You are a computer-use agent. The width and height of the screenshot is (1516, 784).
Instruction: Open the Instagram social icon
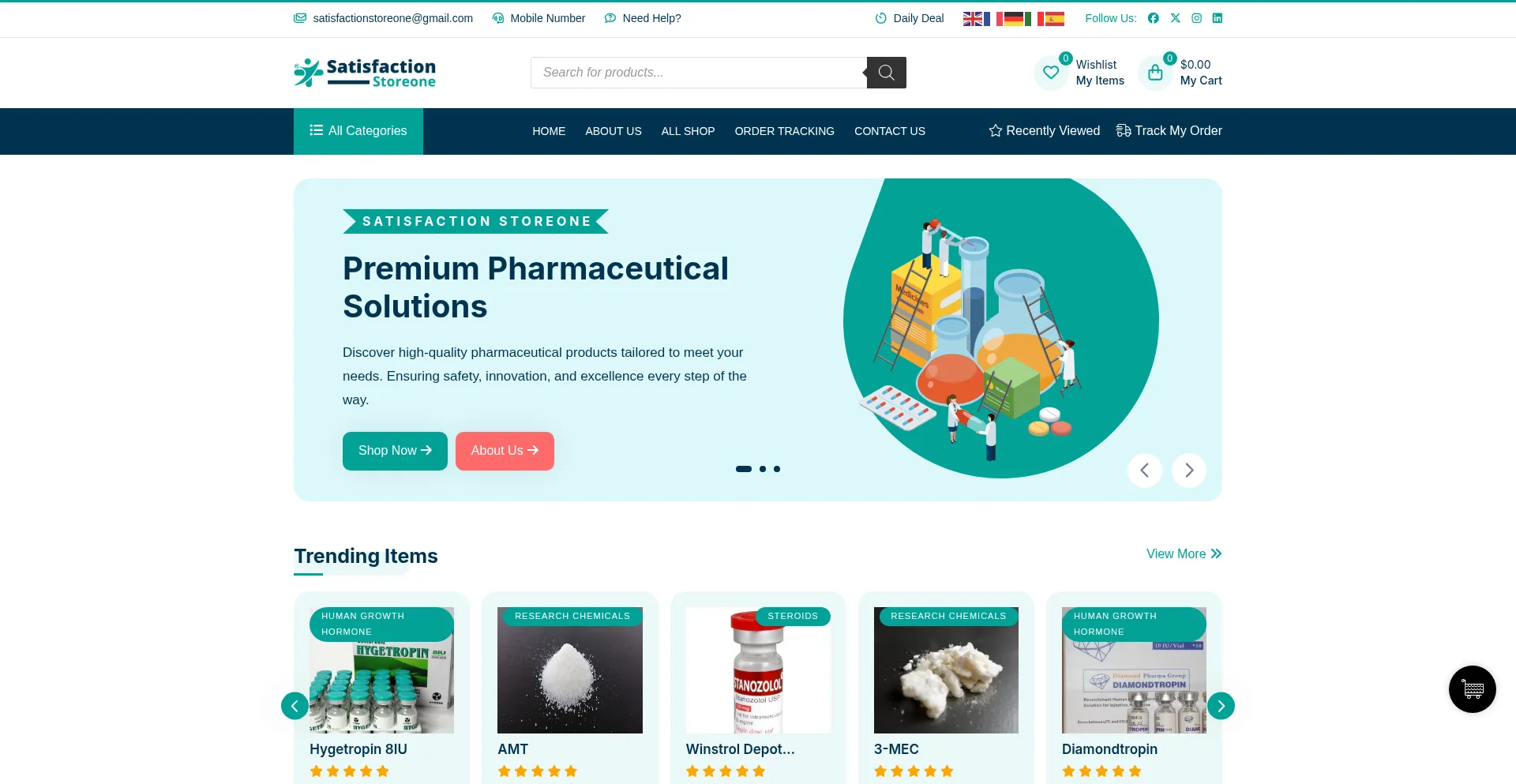click(1197, 18)
